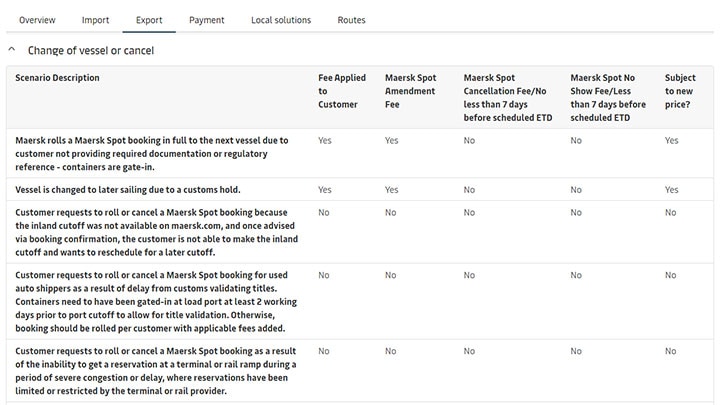Click No Show Fee 'No' in severe congestion row
720x405 pixels.
[x=576, y=351]
